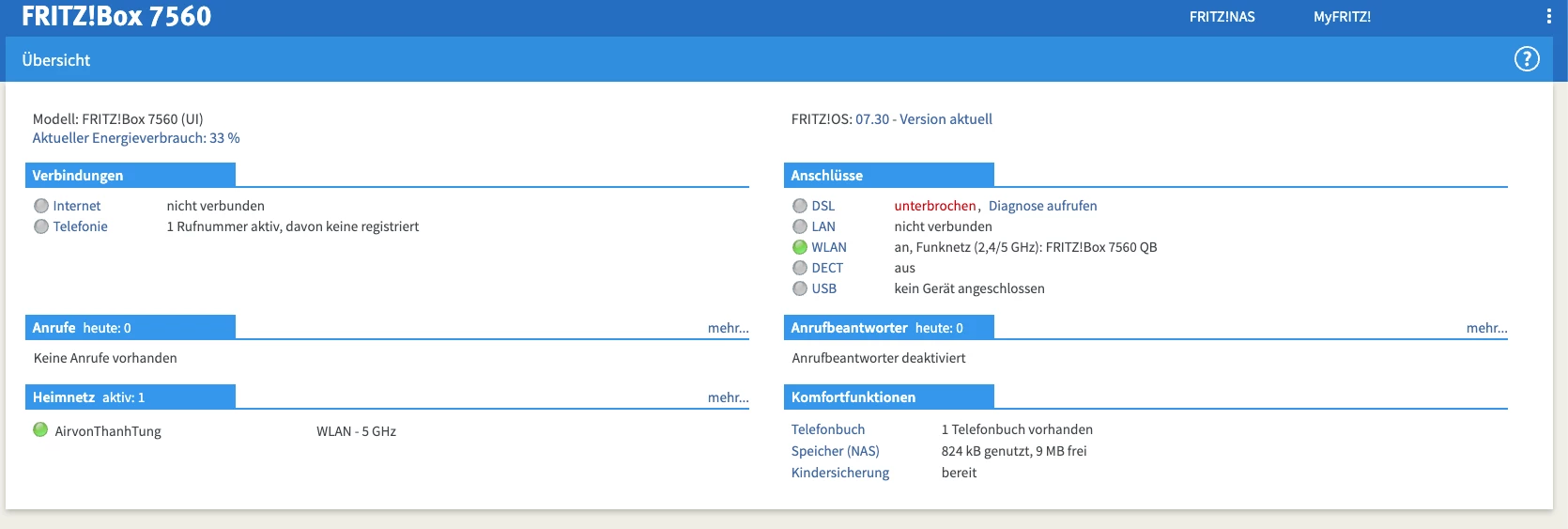Viewport: 1568px width, 529px height.
Task: Open FRITZ!NAS from the header
Action: pyautogui.click(x=1222, y=17)
